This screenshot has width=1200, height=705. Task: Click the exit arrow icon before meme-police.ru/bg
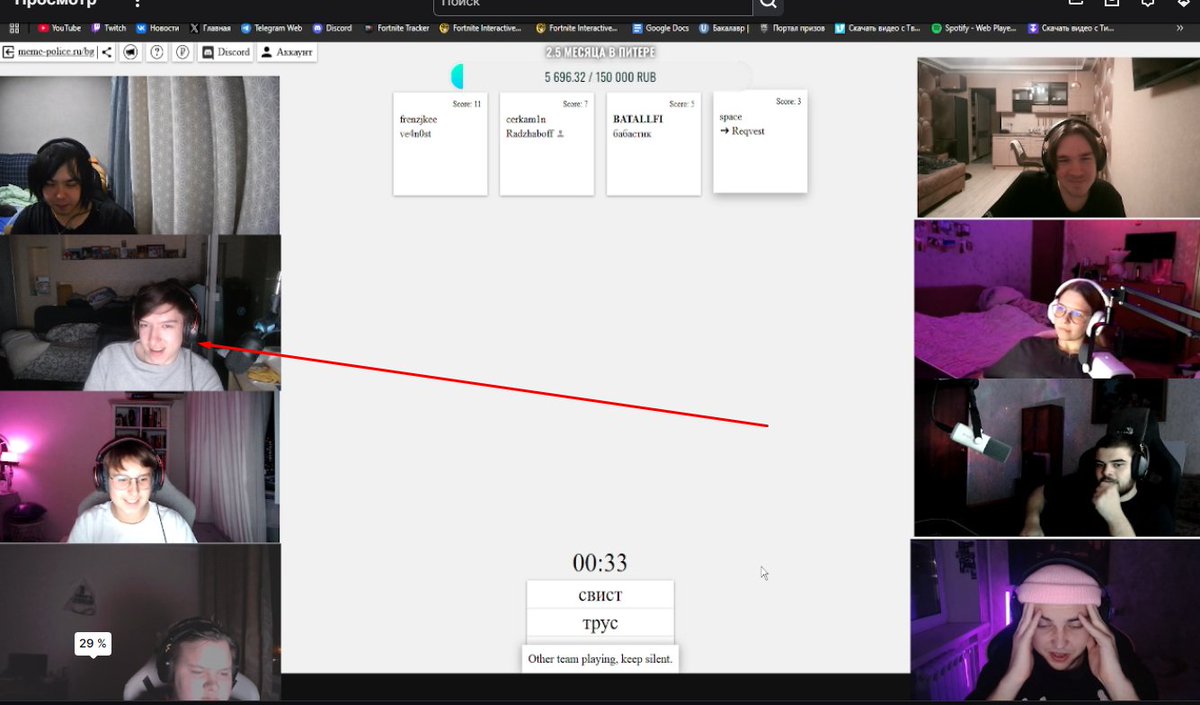pyautogui.click(x=9, y=52)
